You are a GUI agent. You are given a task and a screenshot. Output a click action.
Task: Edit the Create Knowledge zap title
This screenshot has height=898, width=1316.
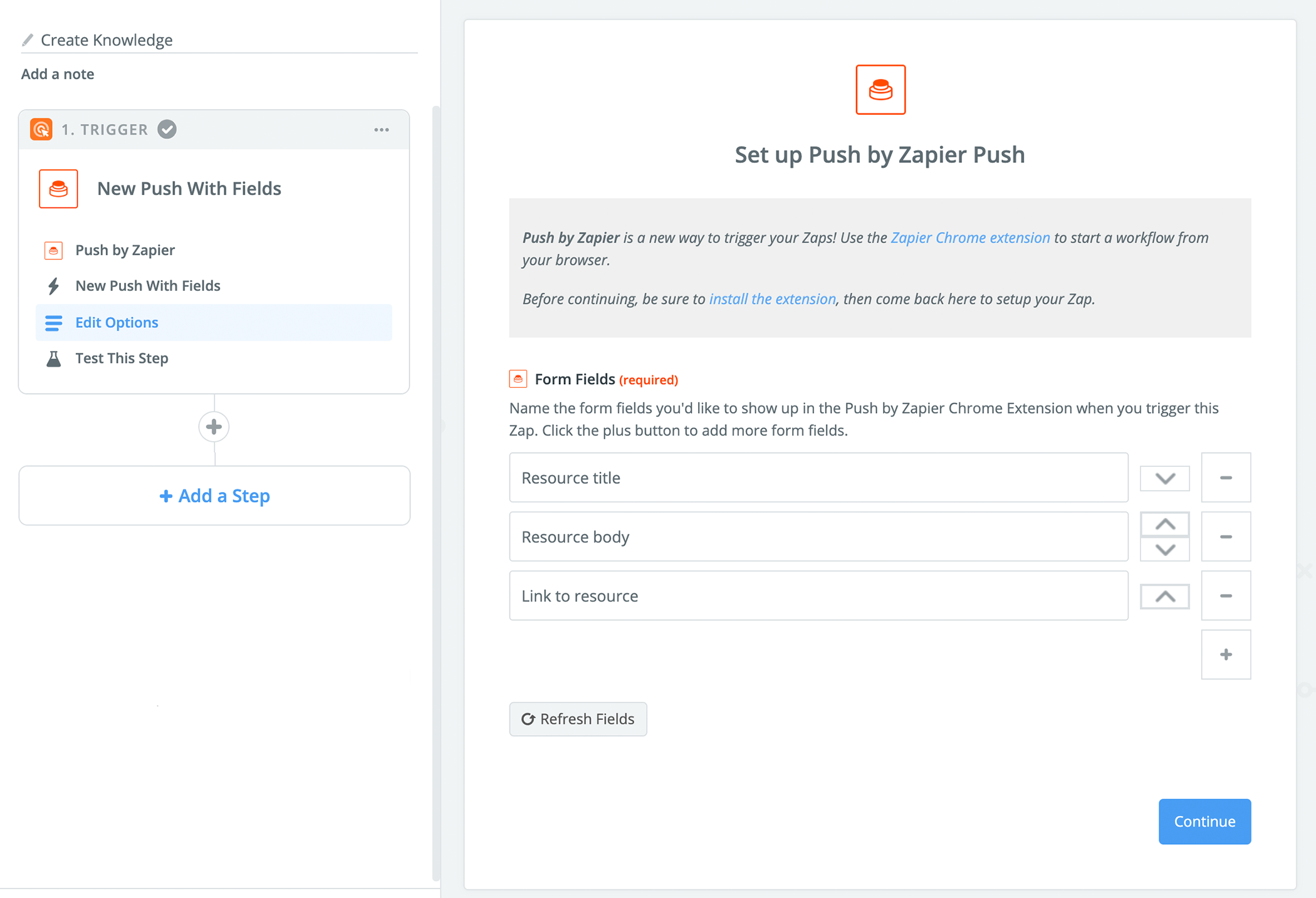(x=107, y=40)
